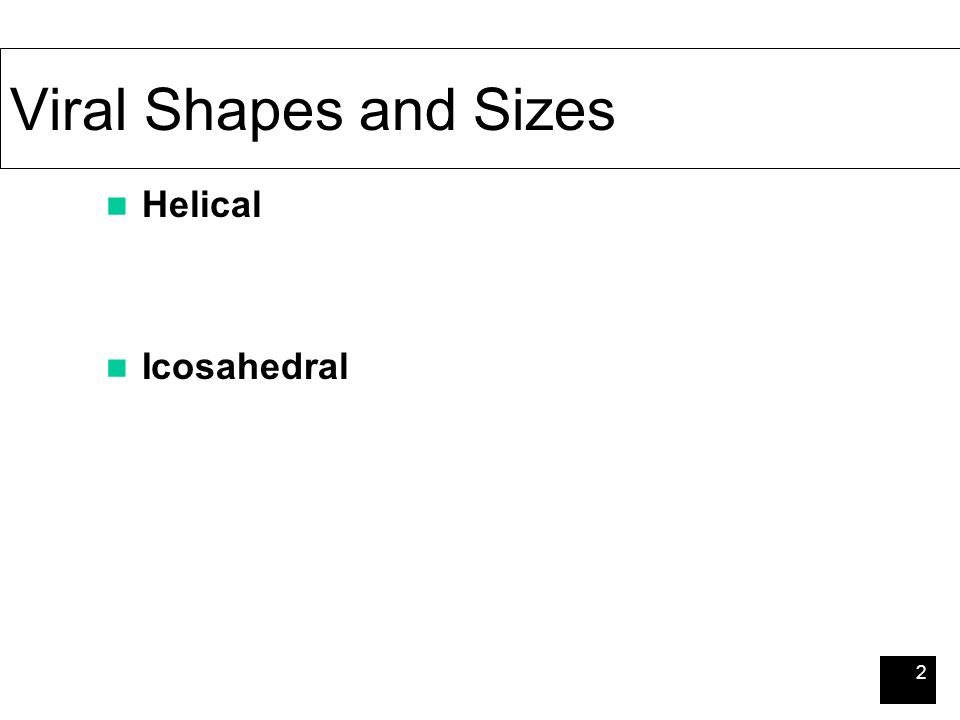
Task: Click the word Viral in the title
Action: pos(69,110)
